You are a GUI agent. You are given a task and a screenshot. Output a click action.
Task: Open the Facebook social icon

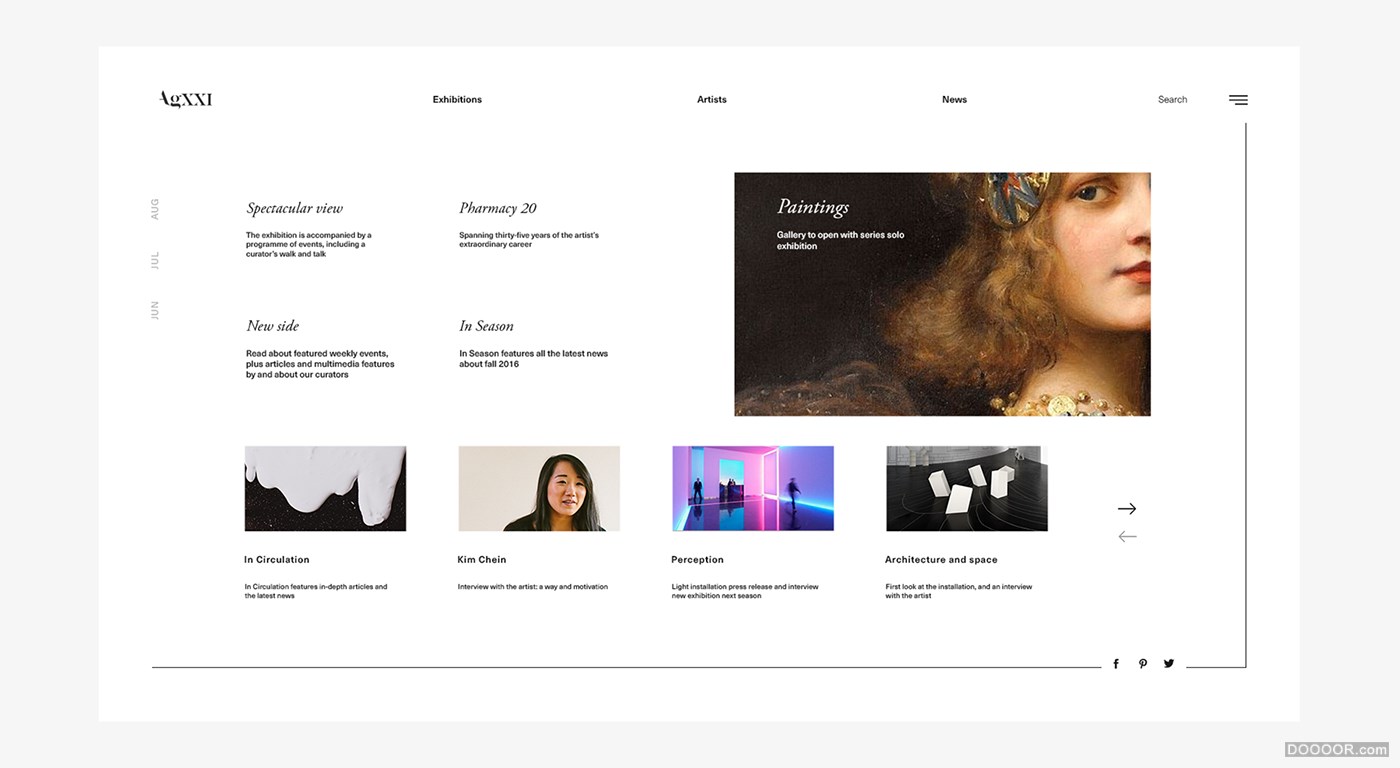1116,664
